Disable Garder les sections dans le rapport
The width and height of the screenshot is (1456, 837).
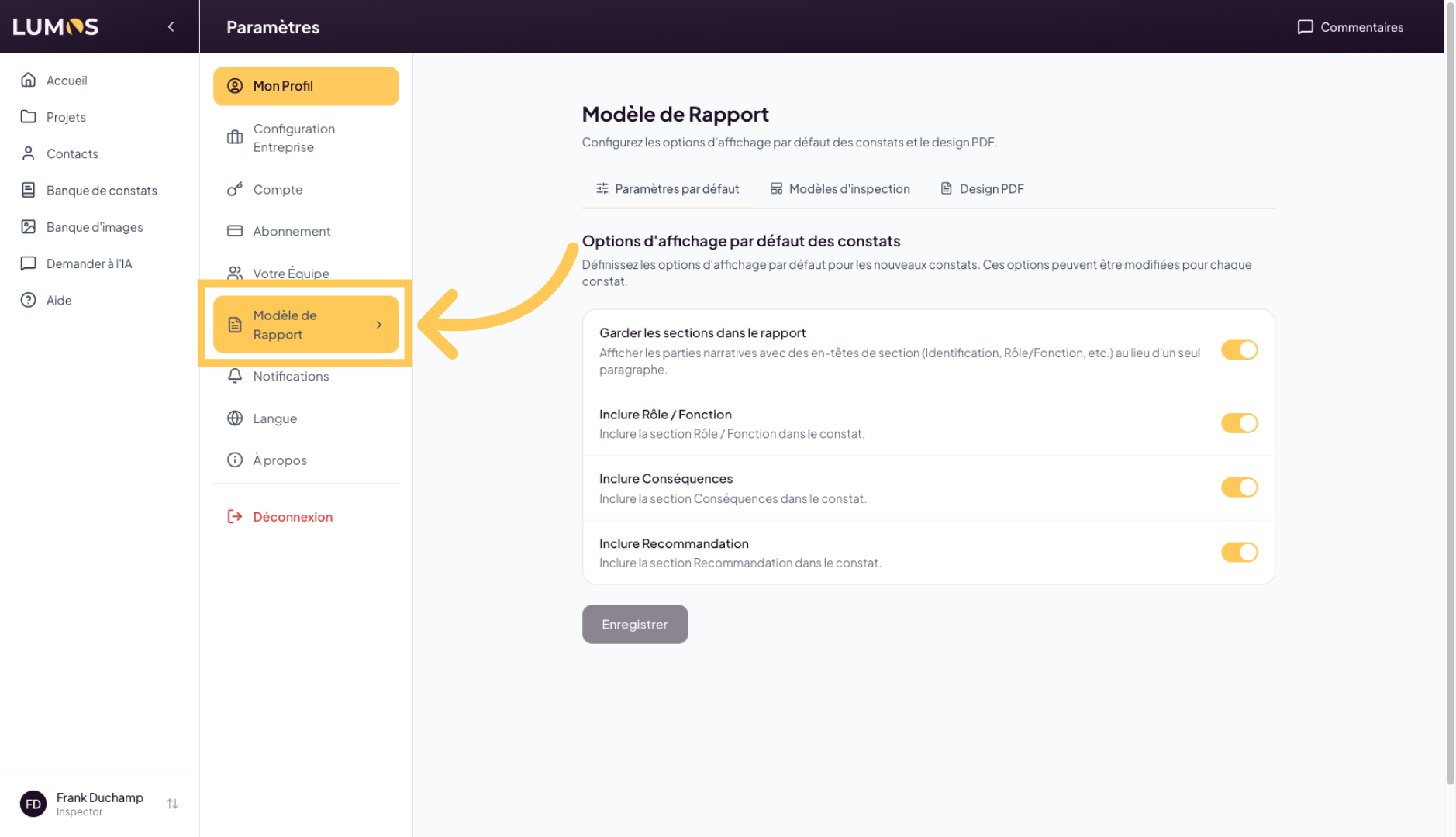(1239, 350)
